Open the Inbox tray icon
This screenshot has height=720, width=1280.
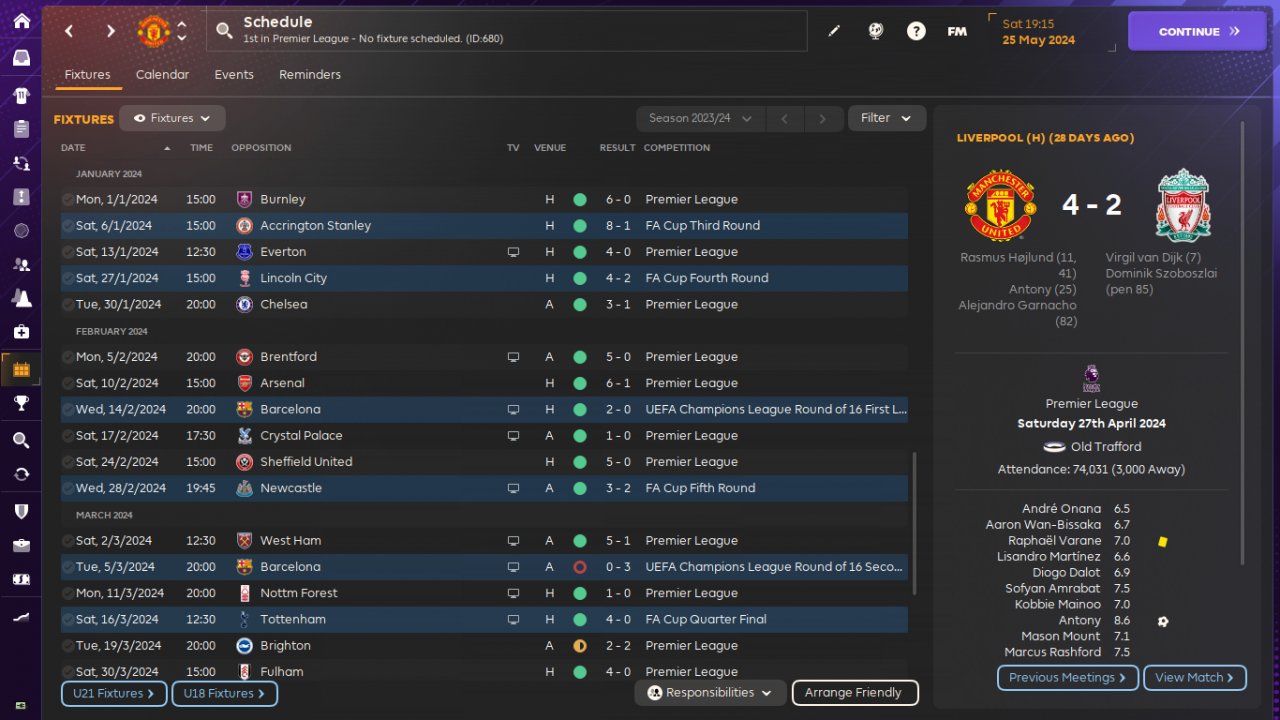pos(21,58)
